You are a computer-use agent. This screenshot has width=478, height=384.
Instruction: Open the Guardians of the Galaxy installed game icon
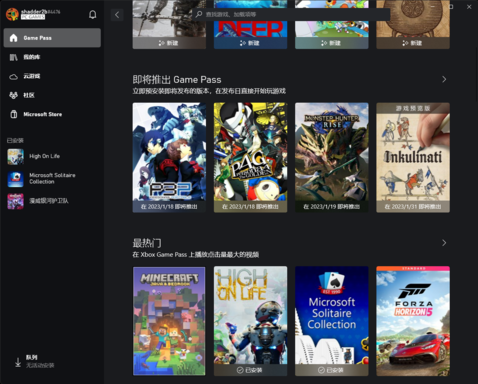16,201
